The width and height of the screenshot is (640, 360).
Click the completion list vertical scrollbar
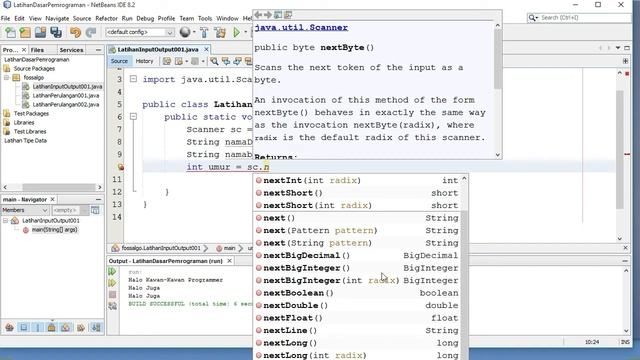pyautogui.click(x=464, y=267)
